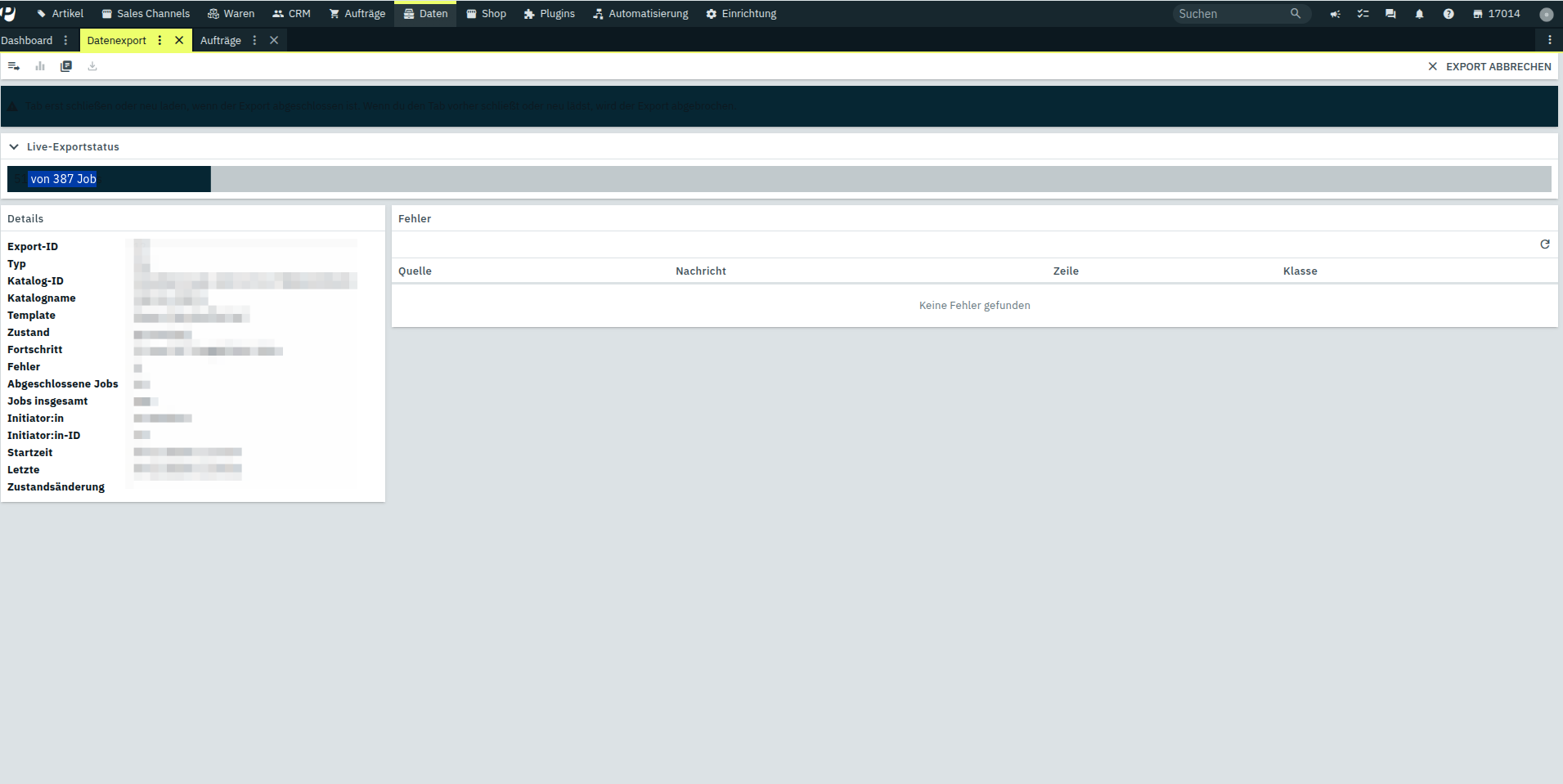Viewport: 1563px width, 784px height.
Task: Click the export progress bar
Action: tap(779, 179)
